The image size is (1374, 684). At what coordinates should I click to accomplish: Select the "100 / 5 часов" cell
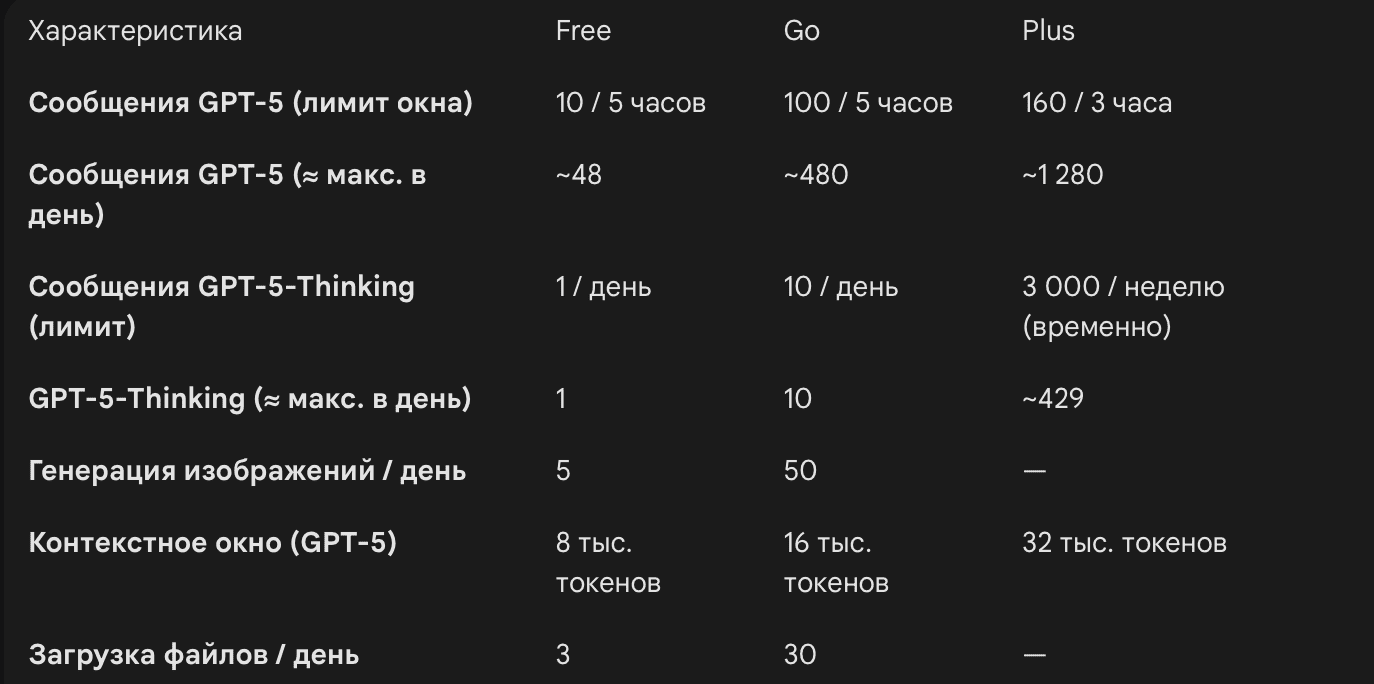point(867,103)
